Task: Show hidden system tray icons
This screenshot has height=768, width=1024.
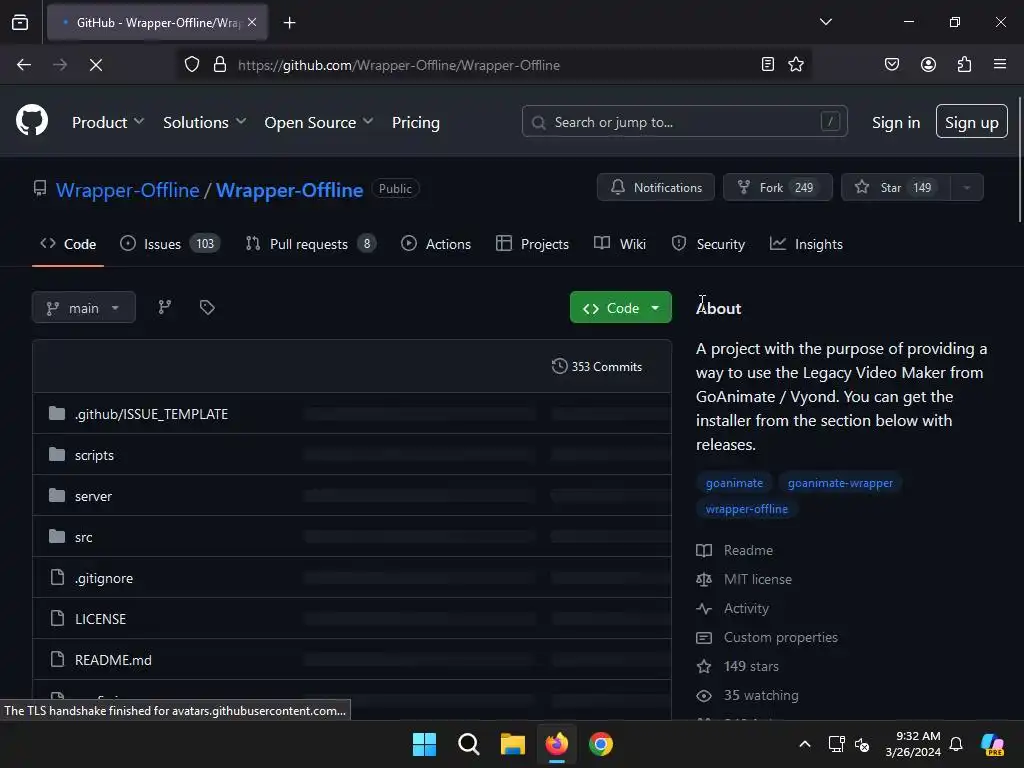Action: click(805, 744)
